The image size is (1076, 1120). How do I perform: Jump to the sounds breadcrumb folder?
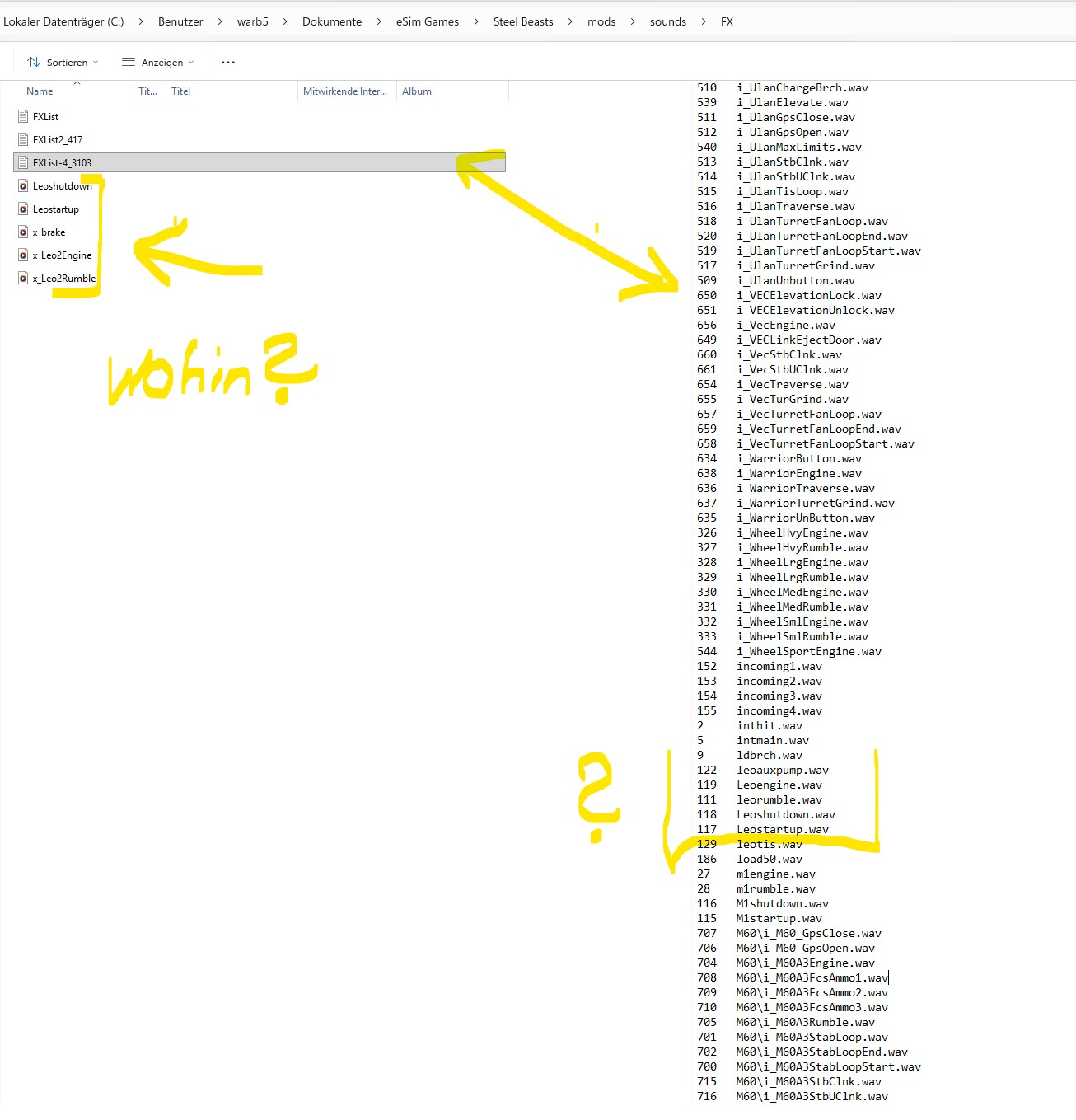click(x=667, y=22)
